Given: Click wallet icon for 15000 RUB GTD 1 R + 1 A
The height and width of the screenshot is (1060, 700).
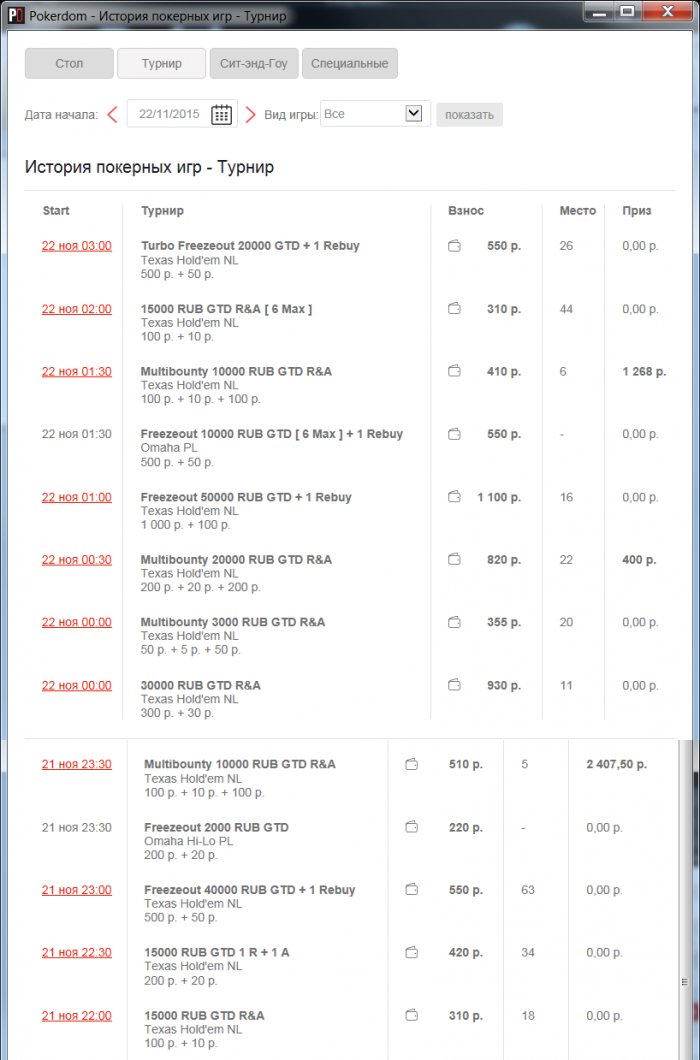Looking at the screenshot, I should [x=411, y=953].
